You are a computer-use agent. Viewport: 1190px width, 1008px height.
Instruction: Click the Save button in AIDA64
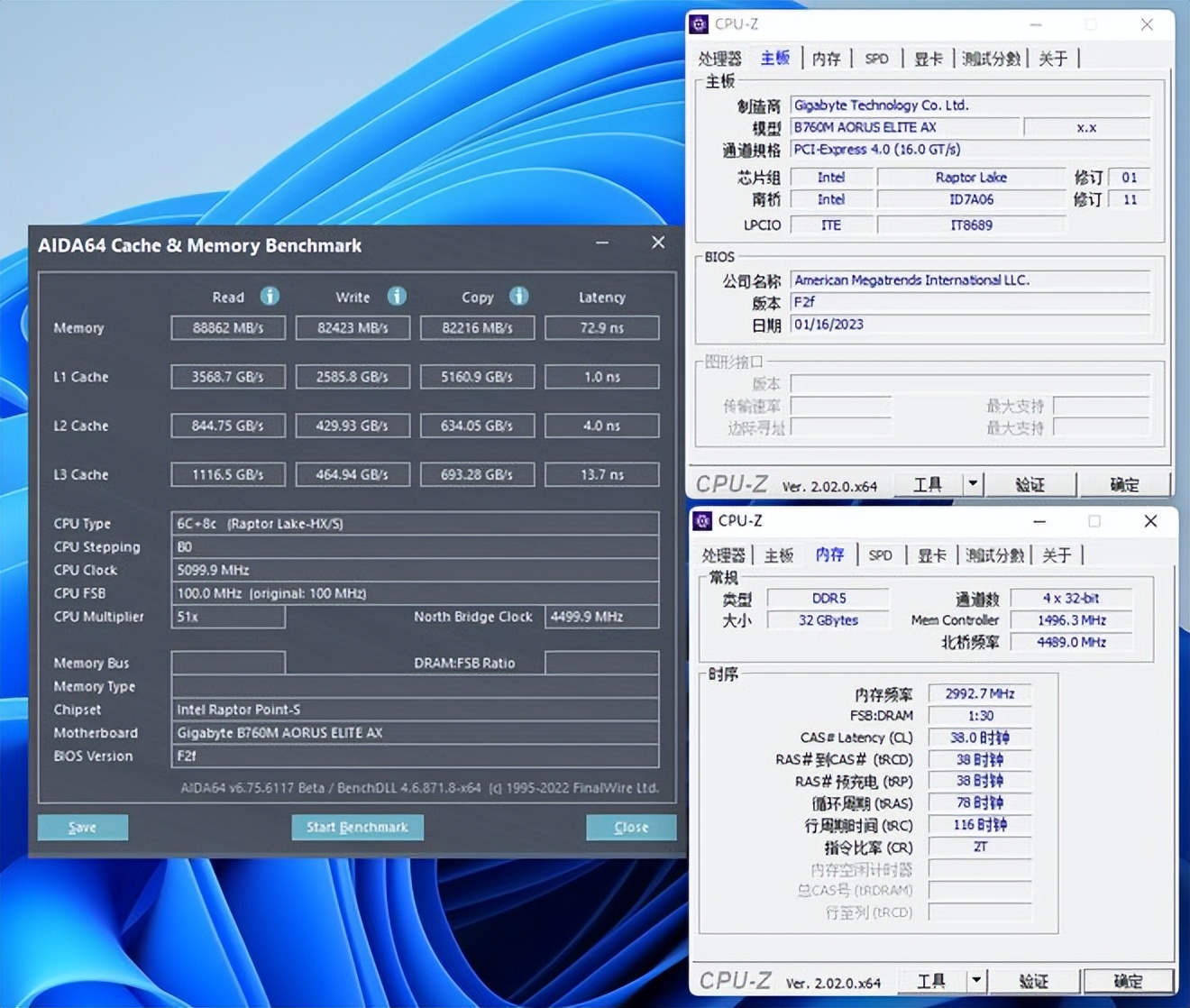point(82,826)
